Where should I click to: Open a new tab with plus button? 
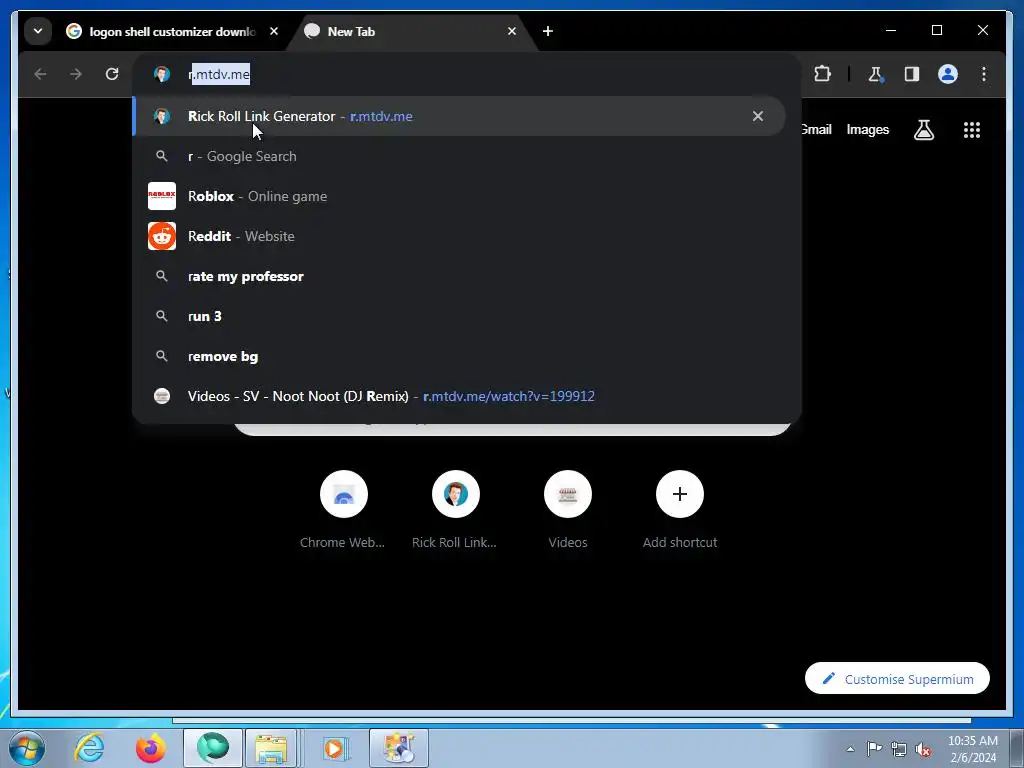pos(548,31)
